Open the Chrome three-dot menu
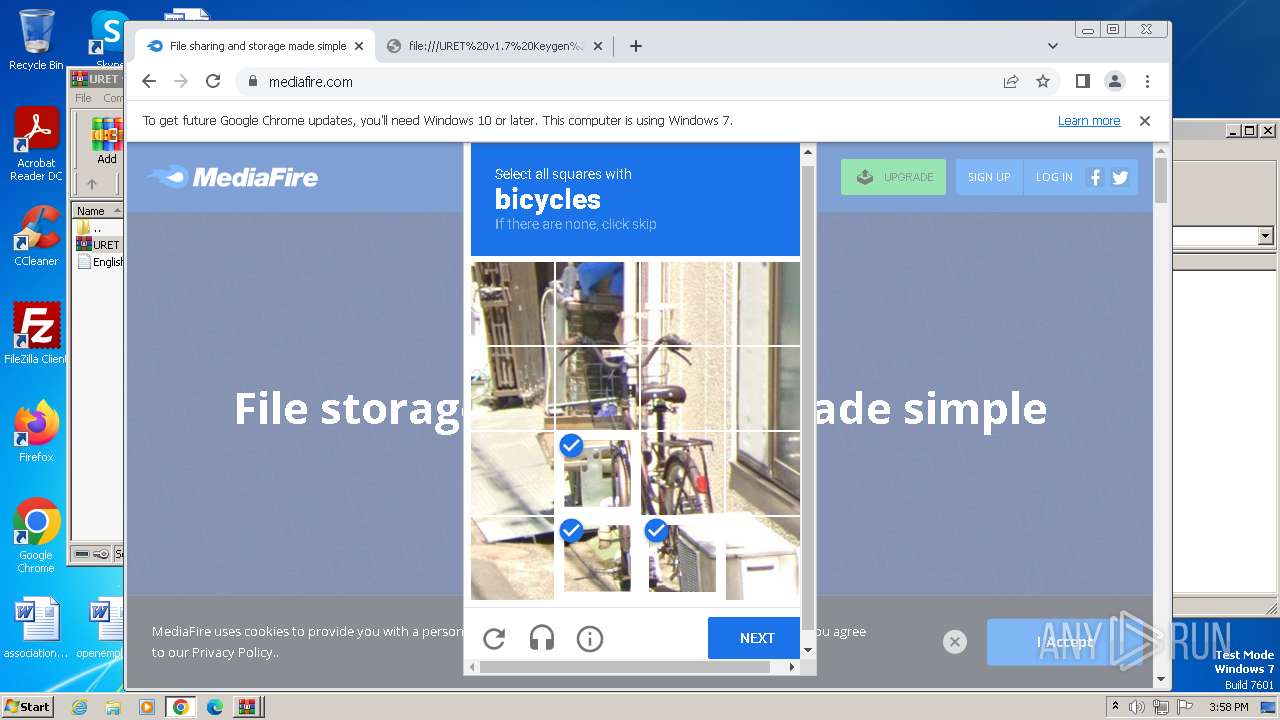The width and height of the screenshot is (1280, 720). click(x=1147, y=82)
